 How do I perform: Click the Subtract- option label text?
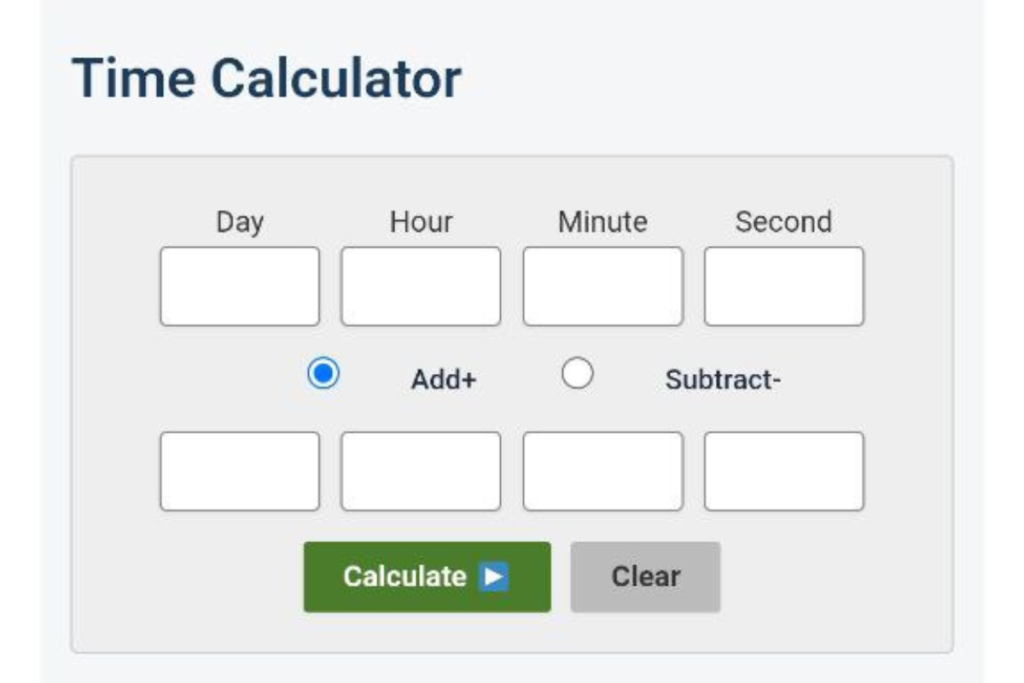click(723, 380)
